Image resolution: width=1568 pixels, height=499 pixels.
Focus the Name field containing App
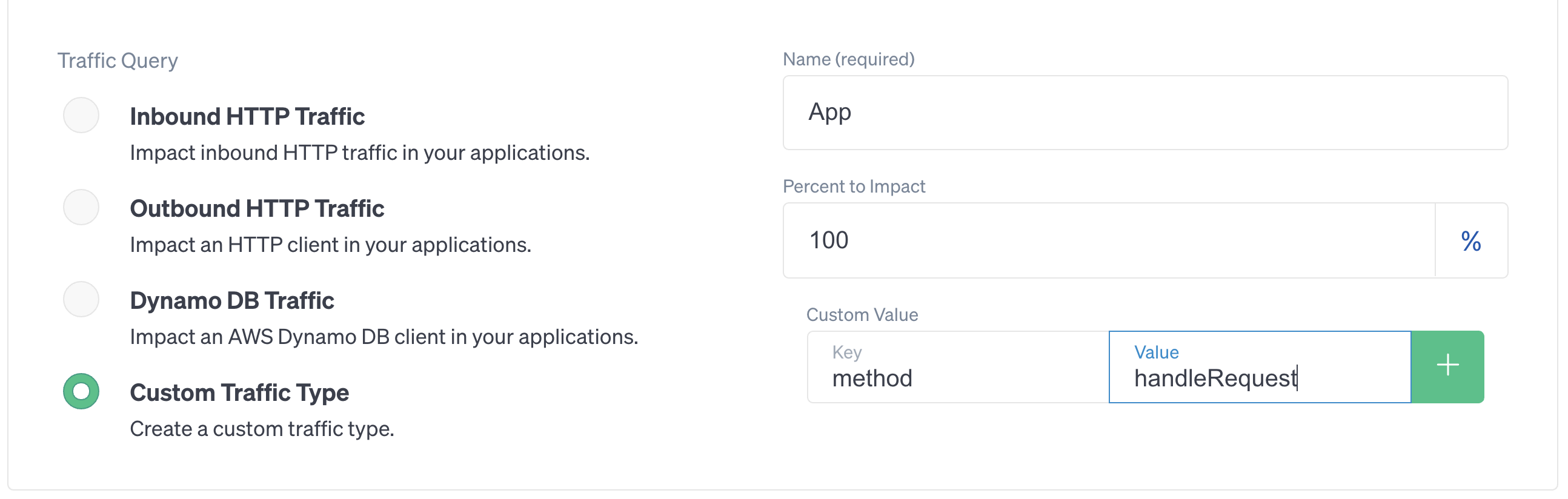click(x=1145, y=113)
